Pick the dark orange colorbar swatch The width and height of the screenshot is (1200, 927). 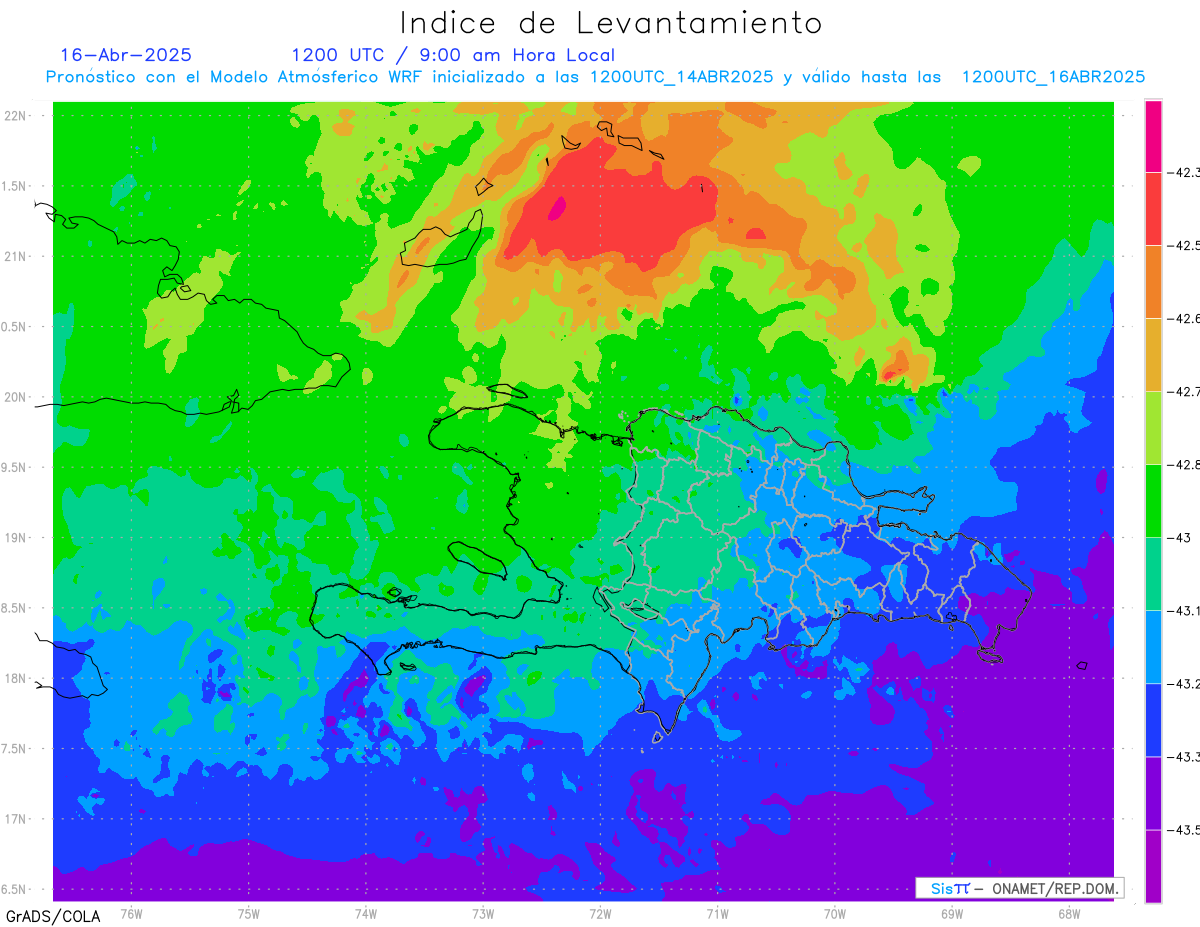point(1153,282)
